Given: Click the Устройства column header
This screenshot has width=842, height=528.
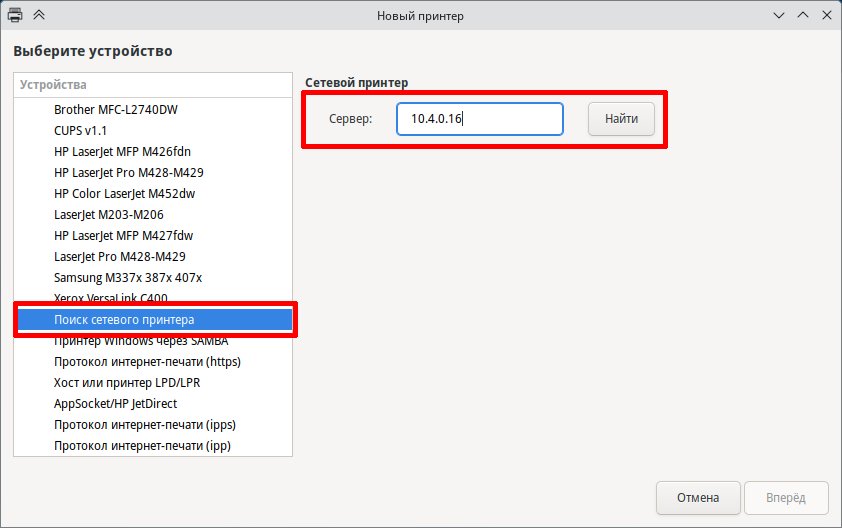Looking at the screenshot, I should [153, 85].
